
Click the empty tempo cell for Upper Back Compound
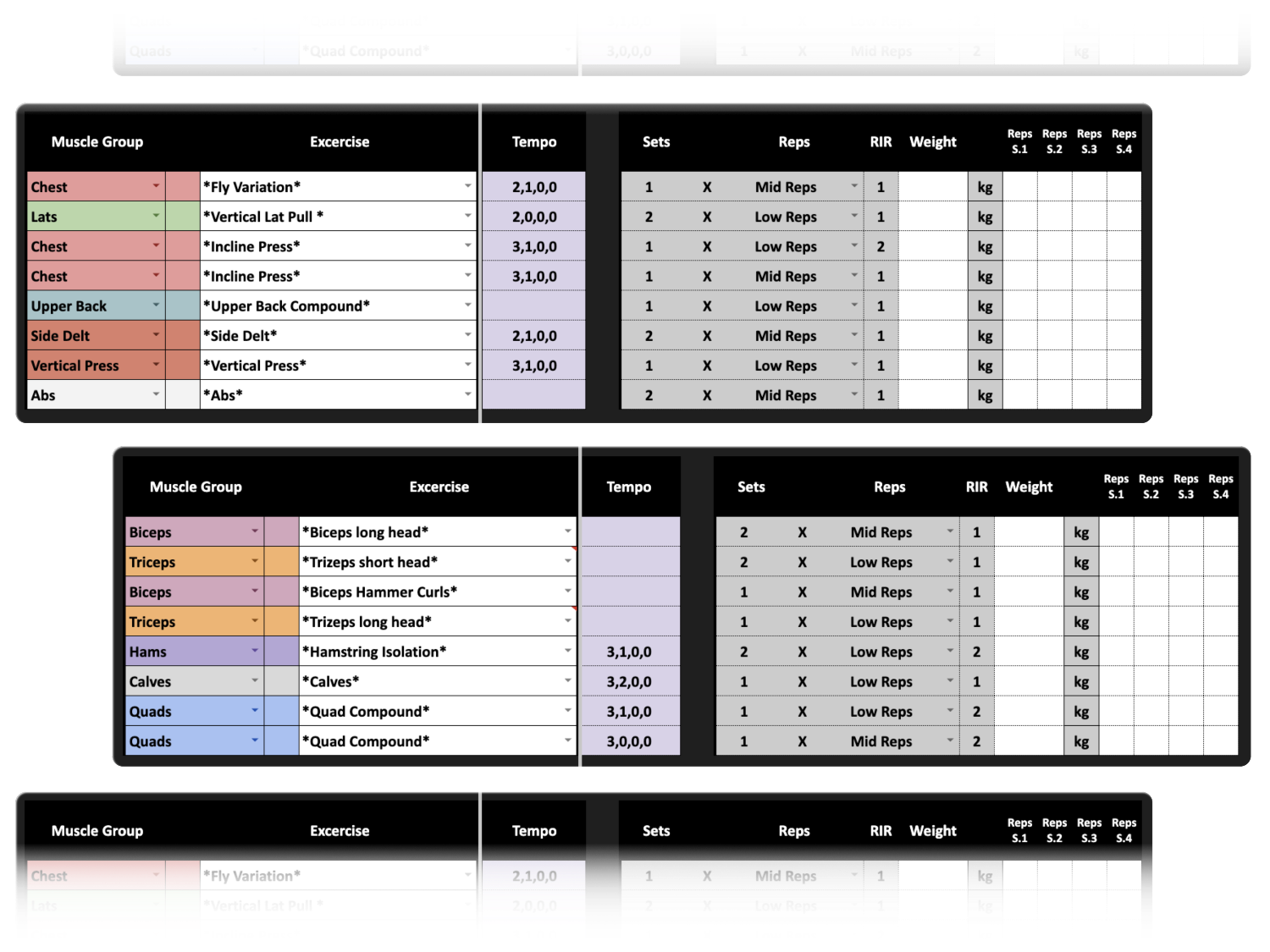(533, 306)
